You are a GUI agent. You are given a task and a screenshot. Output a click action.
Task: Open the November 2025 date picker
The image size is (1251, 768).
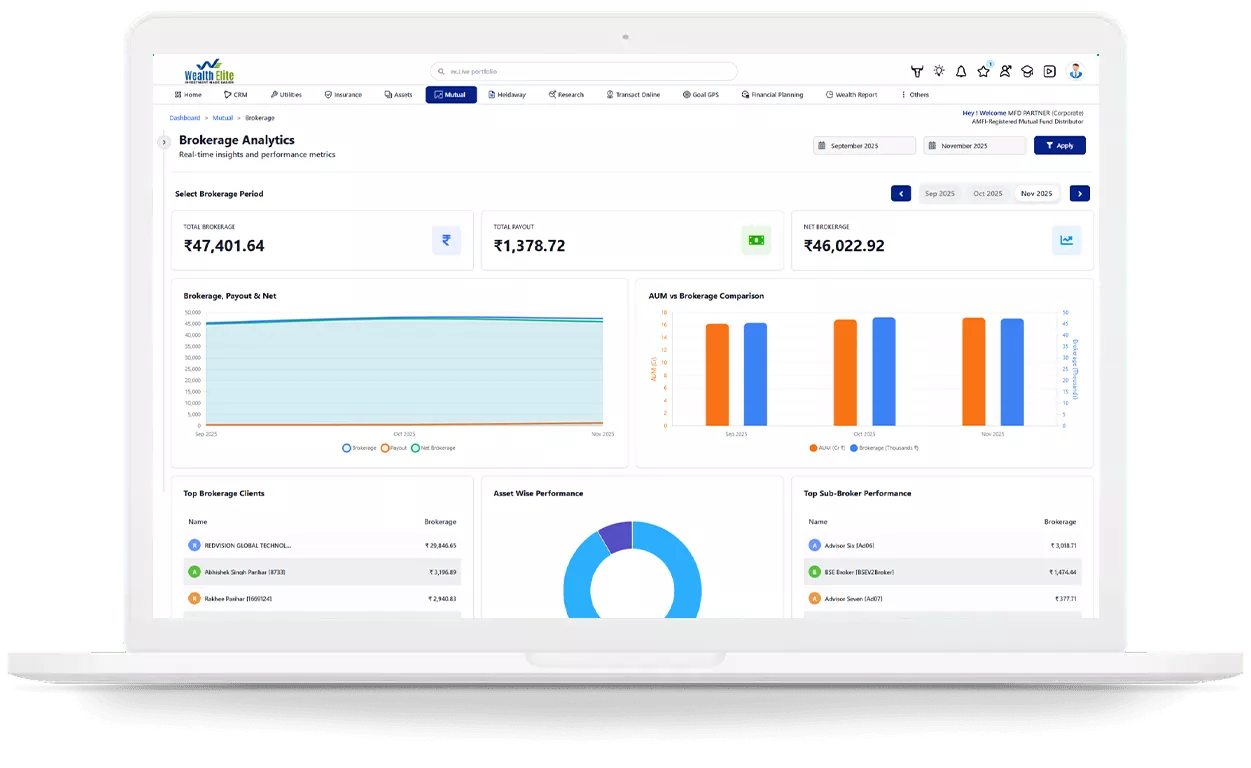pos(974,145)
